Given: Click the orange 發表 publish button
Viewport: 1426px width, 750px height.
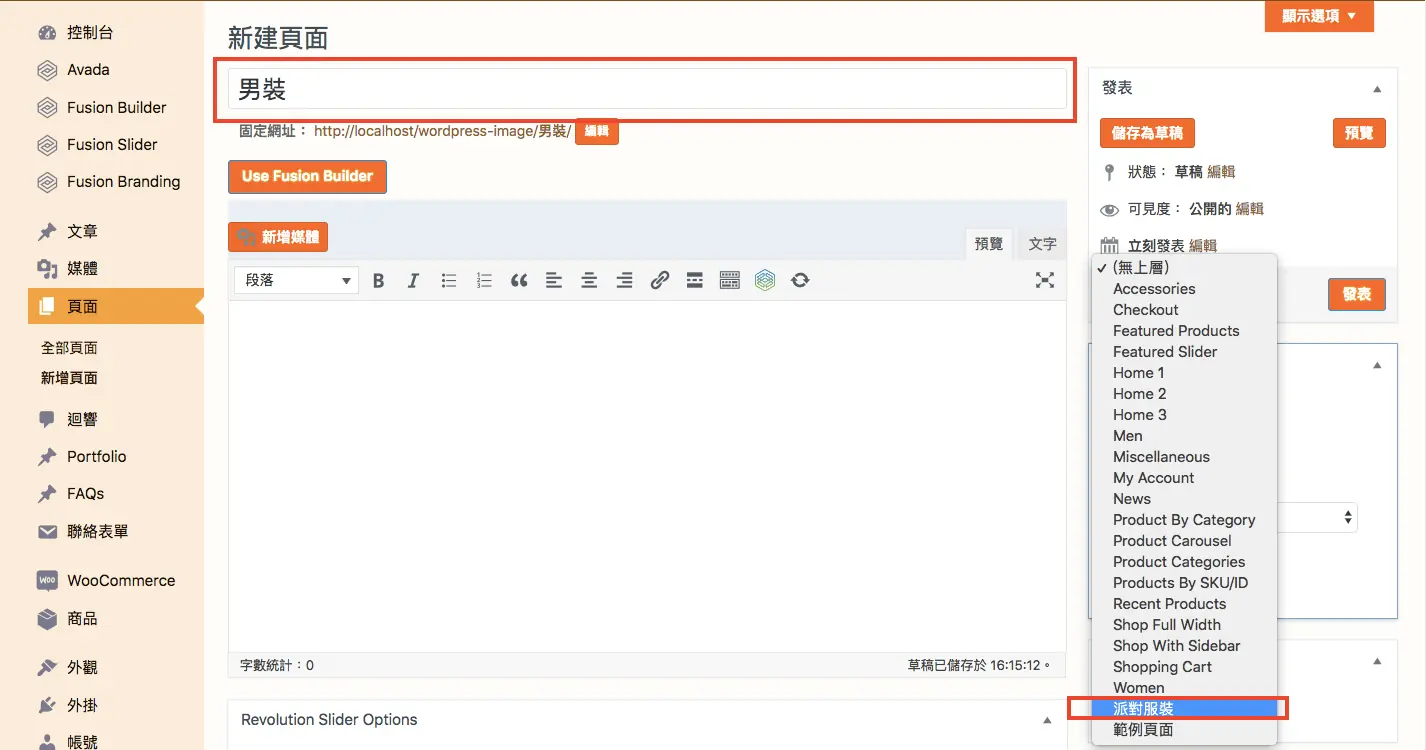Looking at the screenshot, I should [x=1357, y=295].
